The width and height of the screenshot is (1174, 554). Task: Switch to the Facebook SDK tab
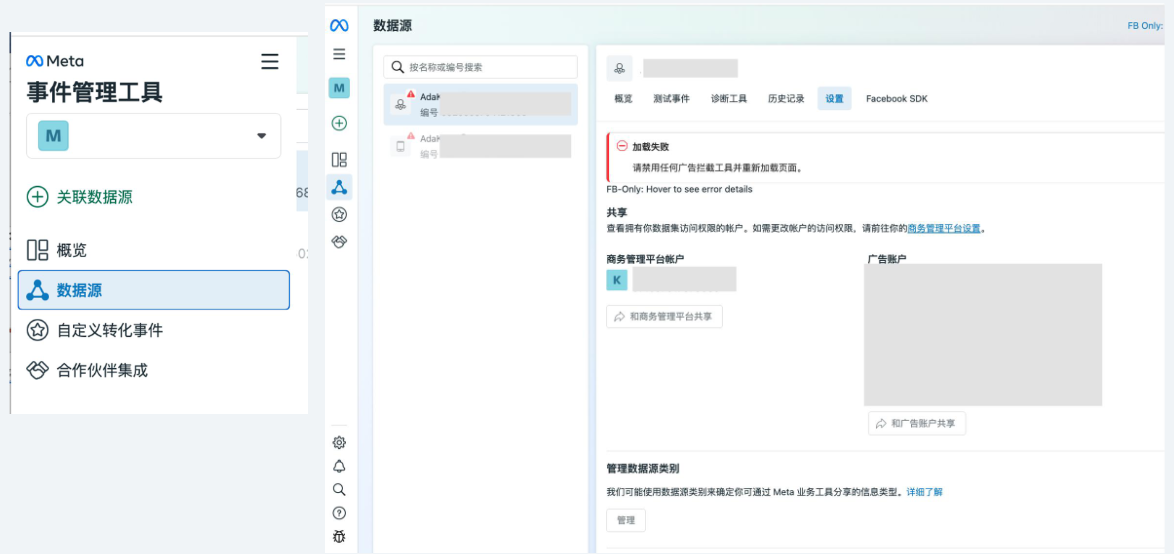896,99
